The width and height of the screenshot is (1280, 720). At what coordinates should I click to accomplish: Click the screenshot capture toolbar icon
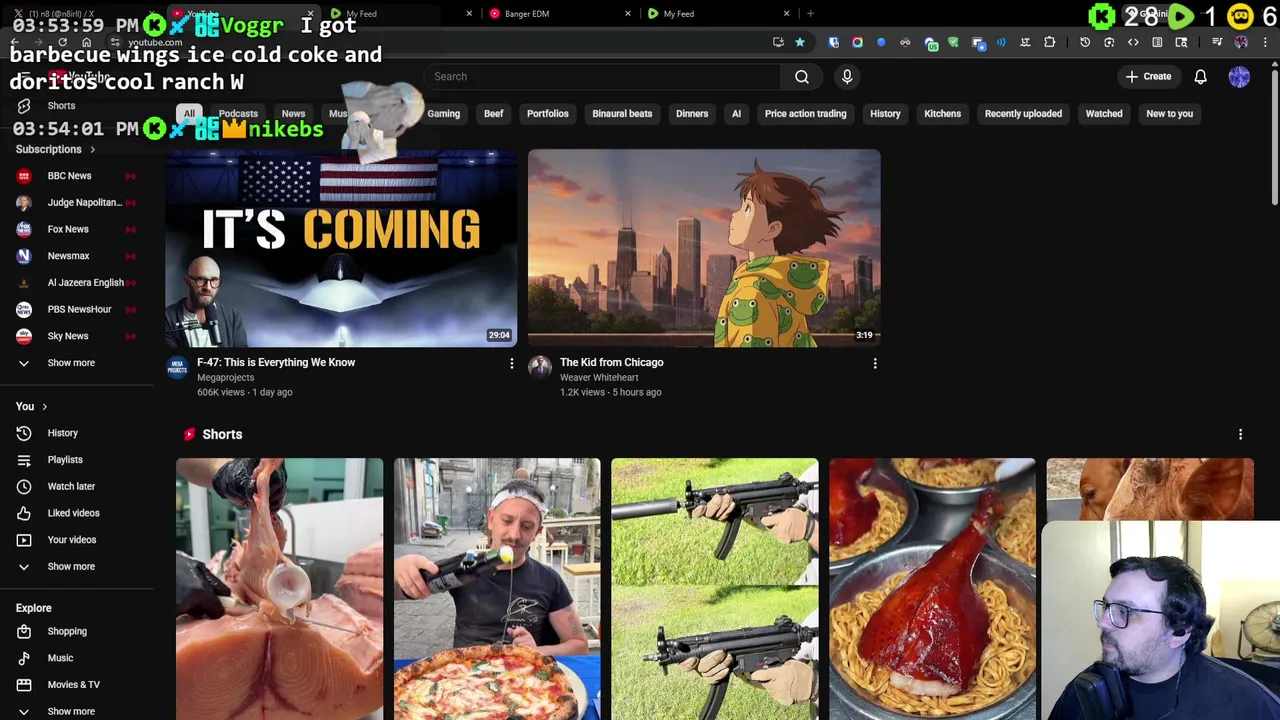coord(1109,42)
